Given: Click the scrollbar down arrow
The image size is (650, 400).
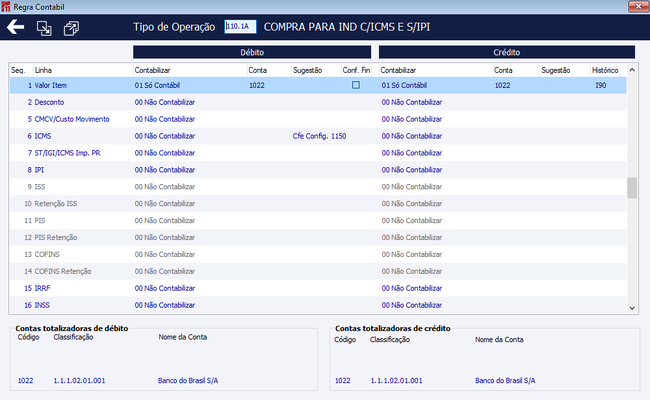Looking at the screenshot, I should pyautogui.click(x=632, y=308).
